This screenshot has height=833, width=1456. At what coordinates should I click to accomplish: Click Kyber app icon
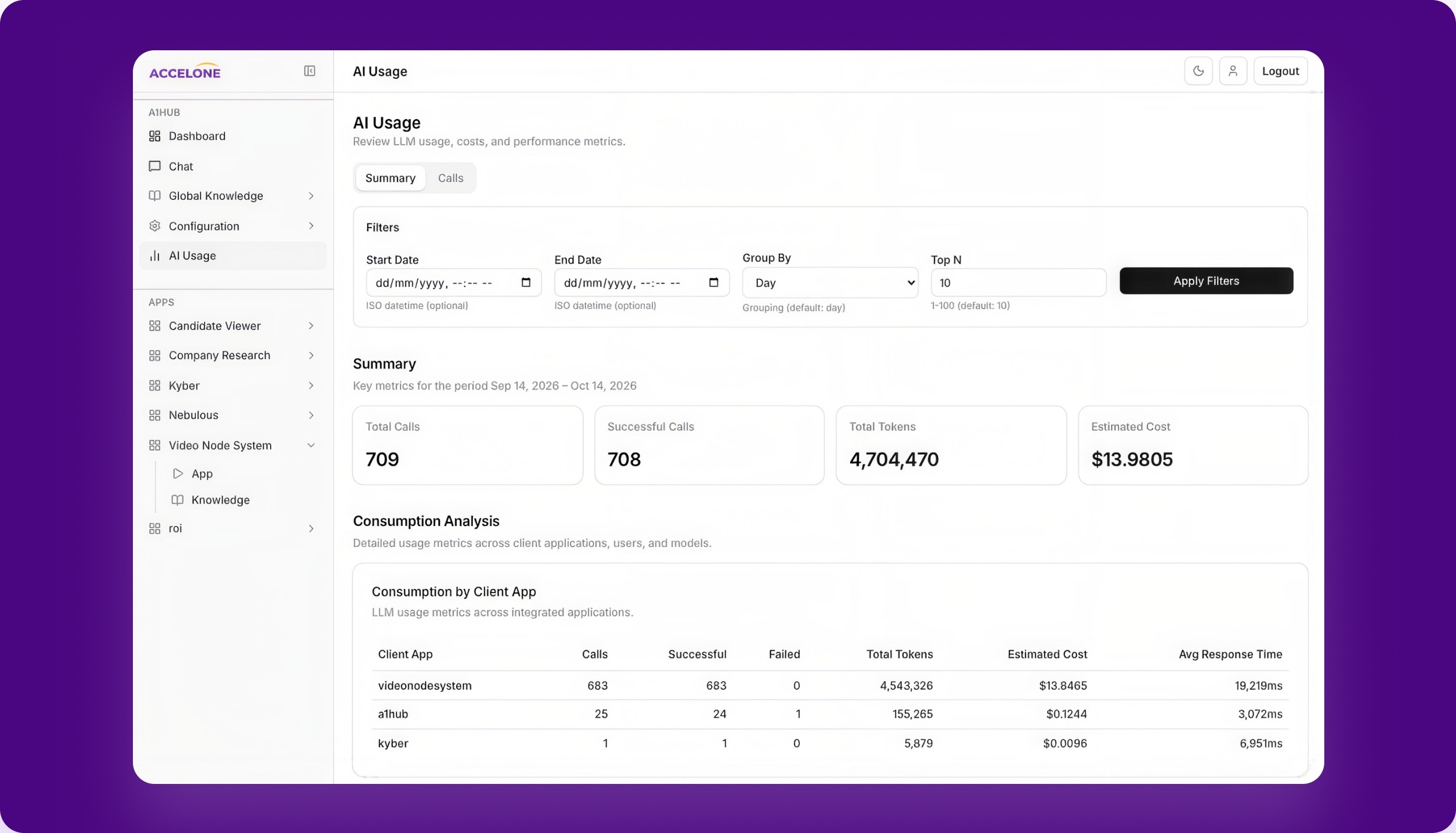coord(154,385)
